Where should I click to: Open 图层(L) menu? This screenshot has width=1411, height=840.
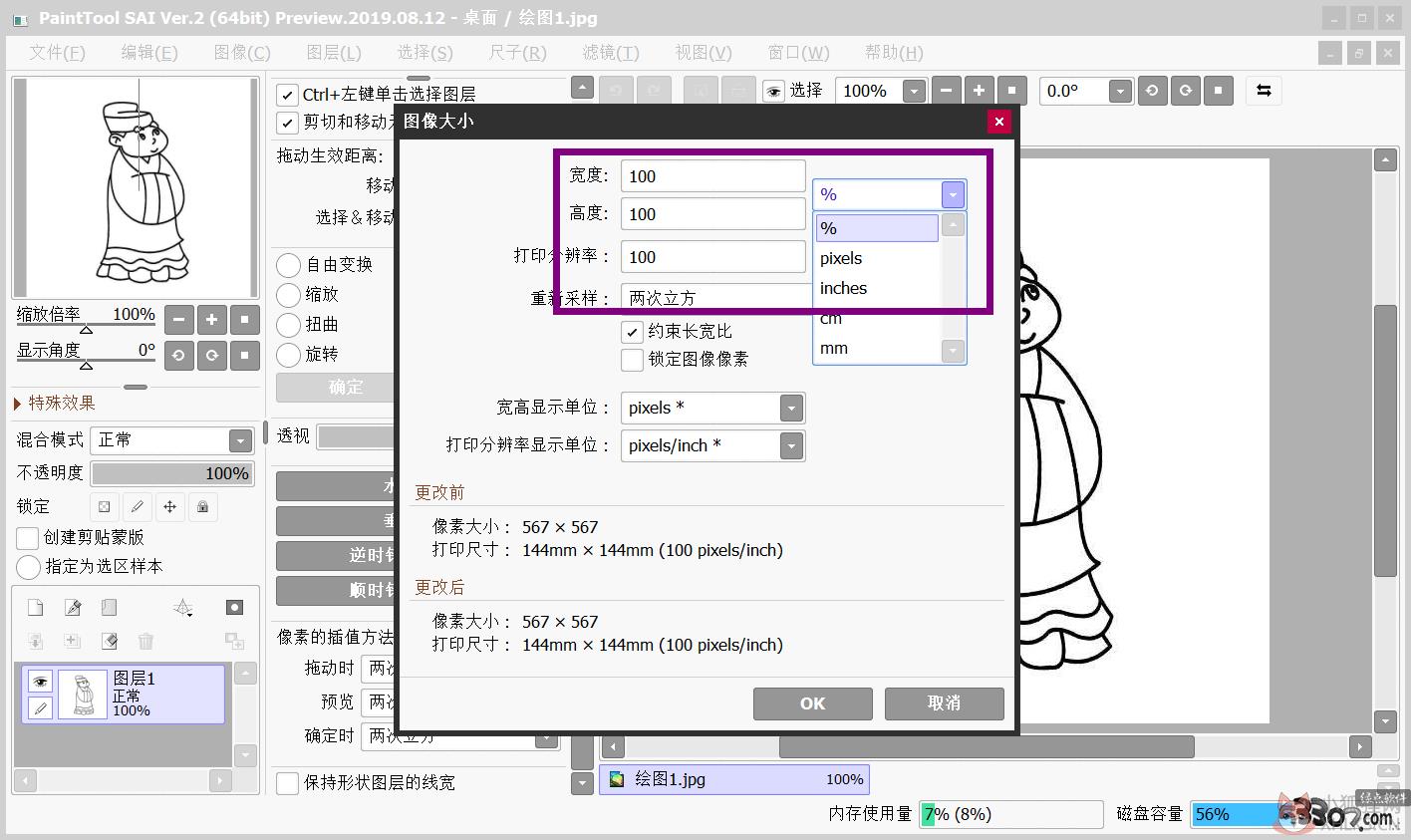coord(334,53)
